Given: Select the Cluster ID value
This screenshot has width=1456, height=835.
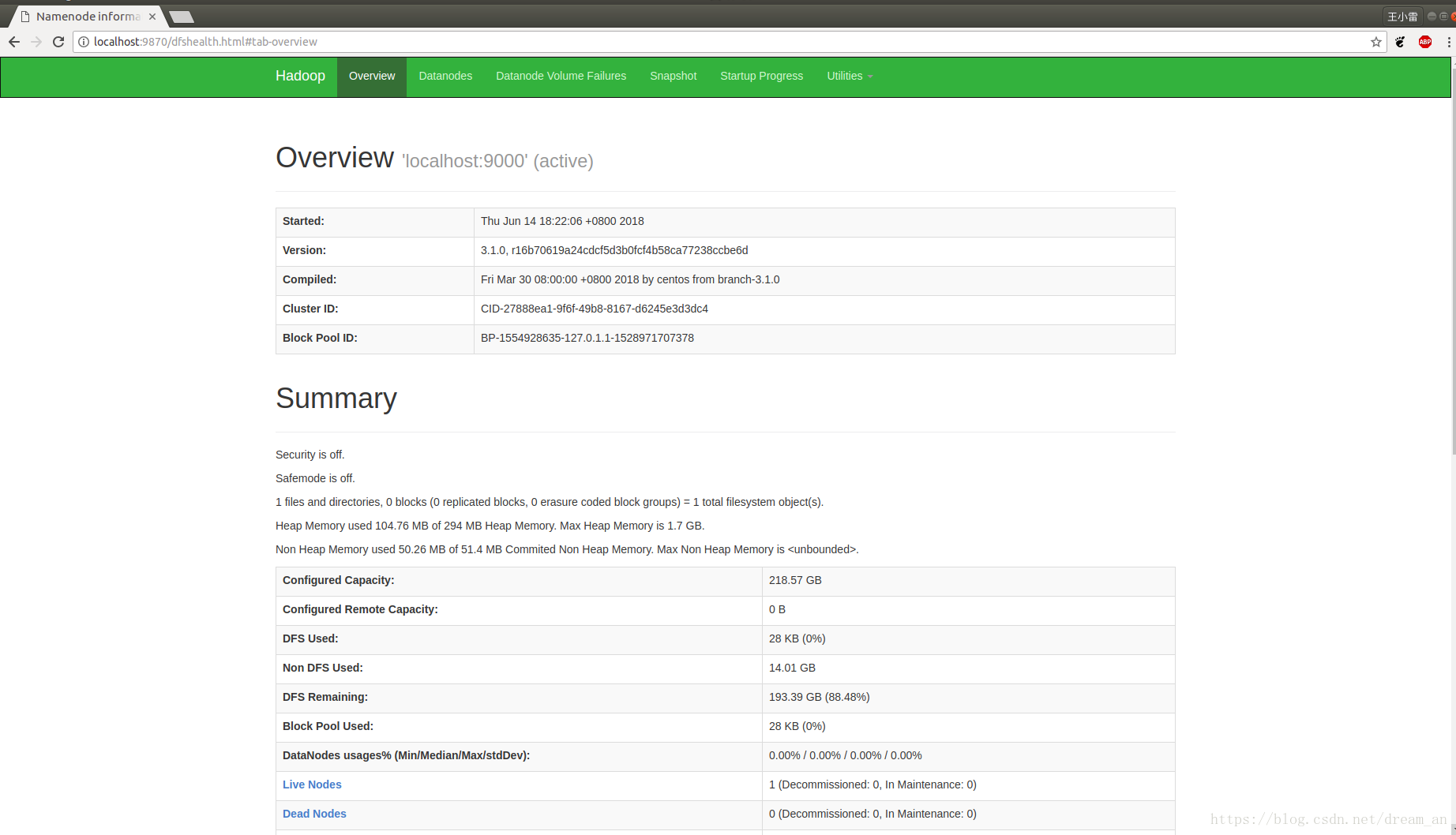Looking at the screenshot, I should point(595,309).
